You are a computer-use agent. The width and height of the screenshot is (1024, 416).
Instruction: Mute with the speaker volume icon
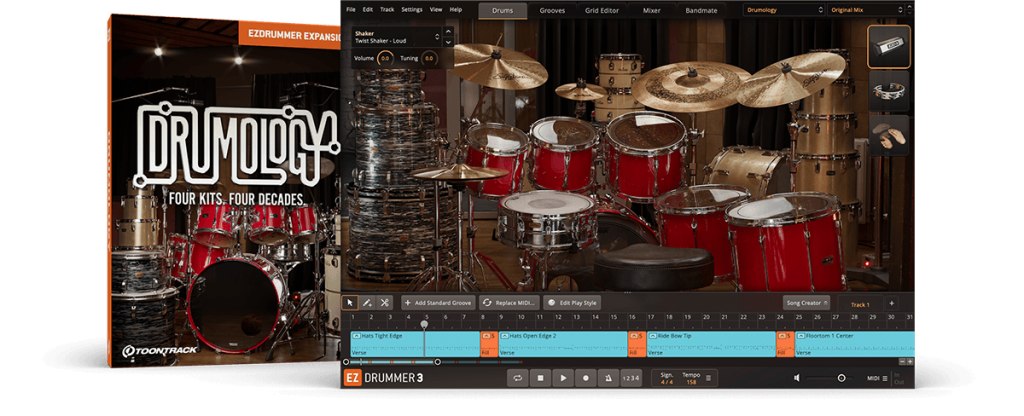pyautogui.click(x=797, y=377)
